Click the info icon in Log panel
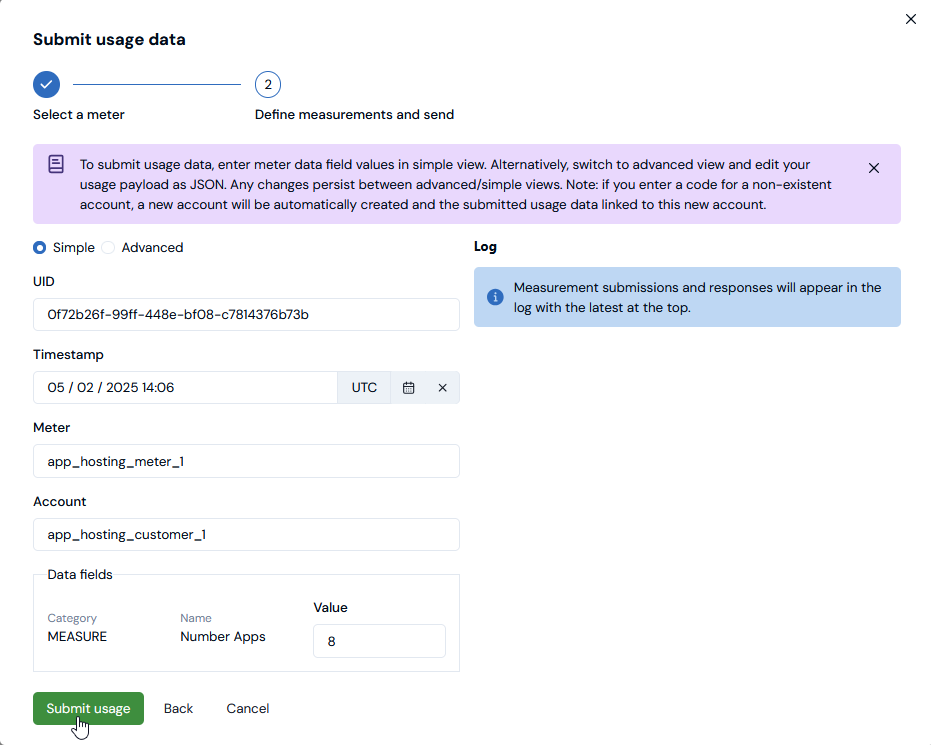 click(x=494, y=297)
